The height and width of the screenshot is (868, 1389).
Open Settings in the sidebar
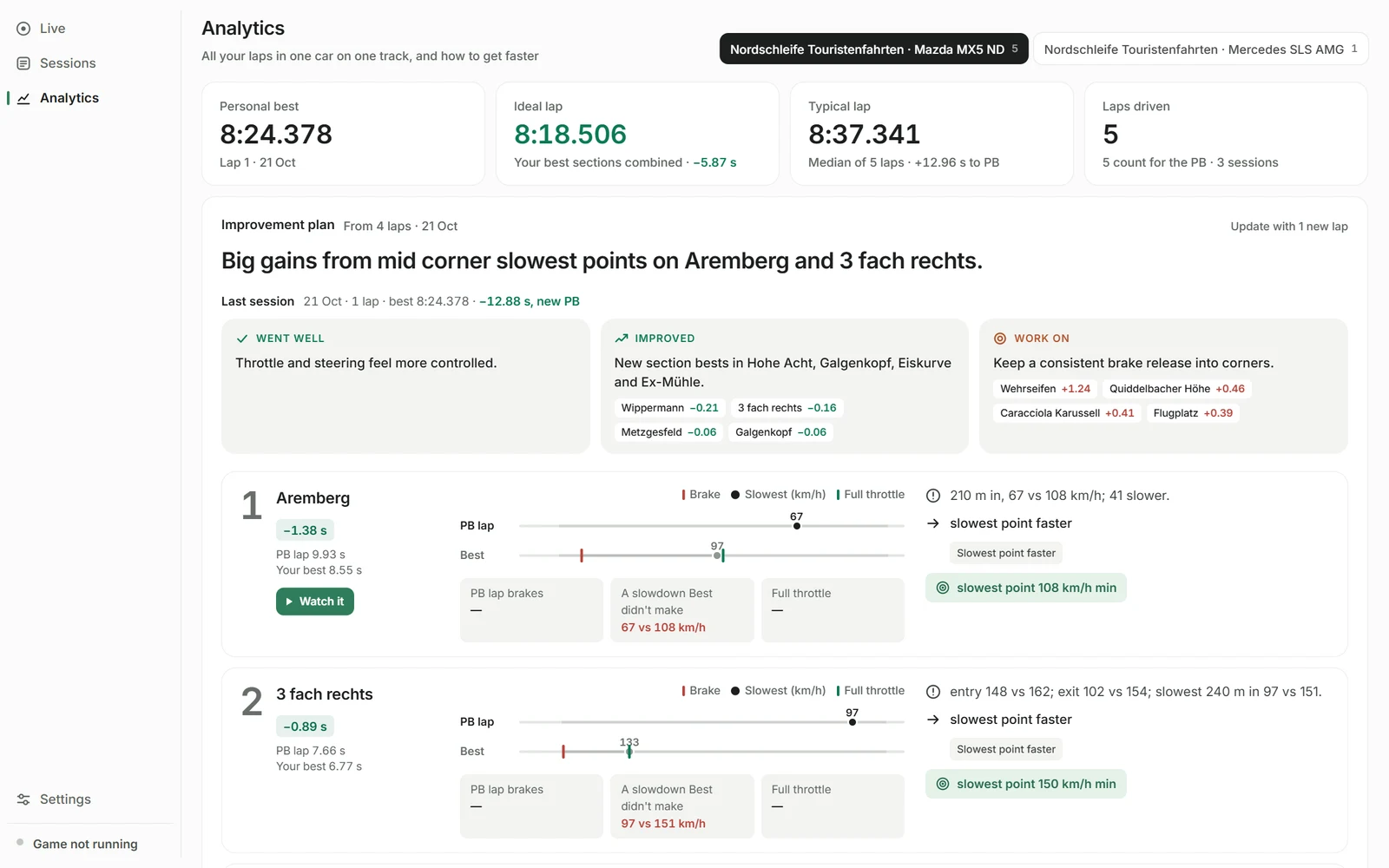(x=65, y=799)
